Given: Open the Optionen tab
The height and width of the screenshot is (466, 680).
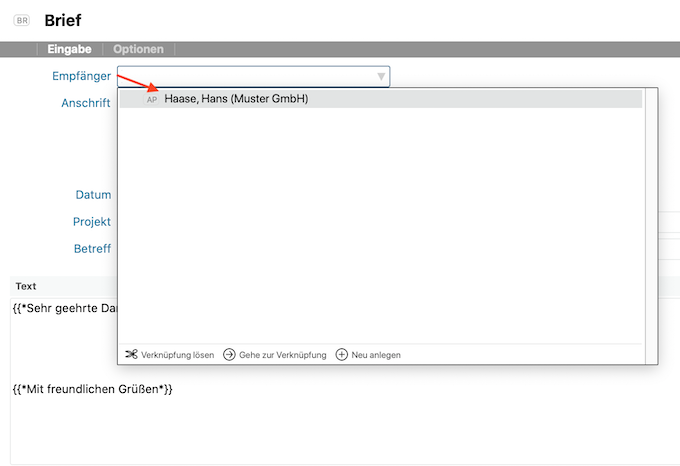Looking at the screenshot, I should (139, 49).
